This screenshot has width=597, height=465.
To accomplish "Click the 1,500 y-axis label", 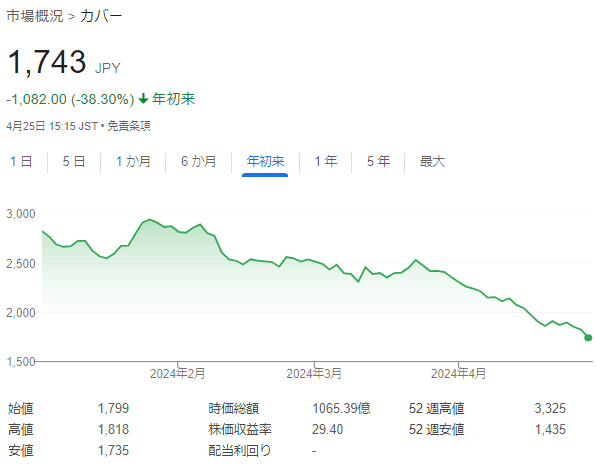I will (x=21, y=362).
